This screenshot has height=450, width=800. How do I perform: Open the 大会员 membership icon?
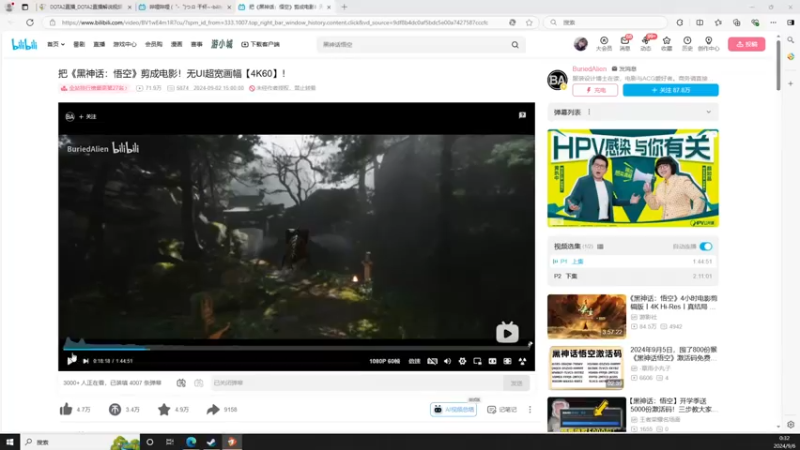[x=604, y=44]
